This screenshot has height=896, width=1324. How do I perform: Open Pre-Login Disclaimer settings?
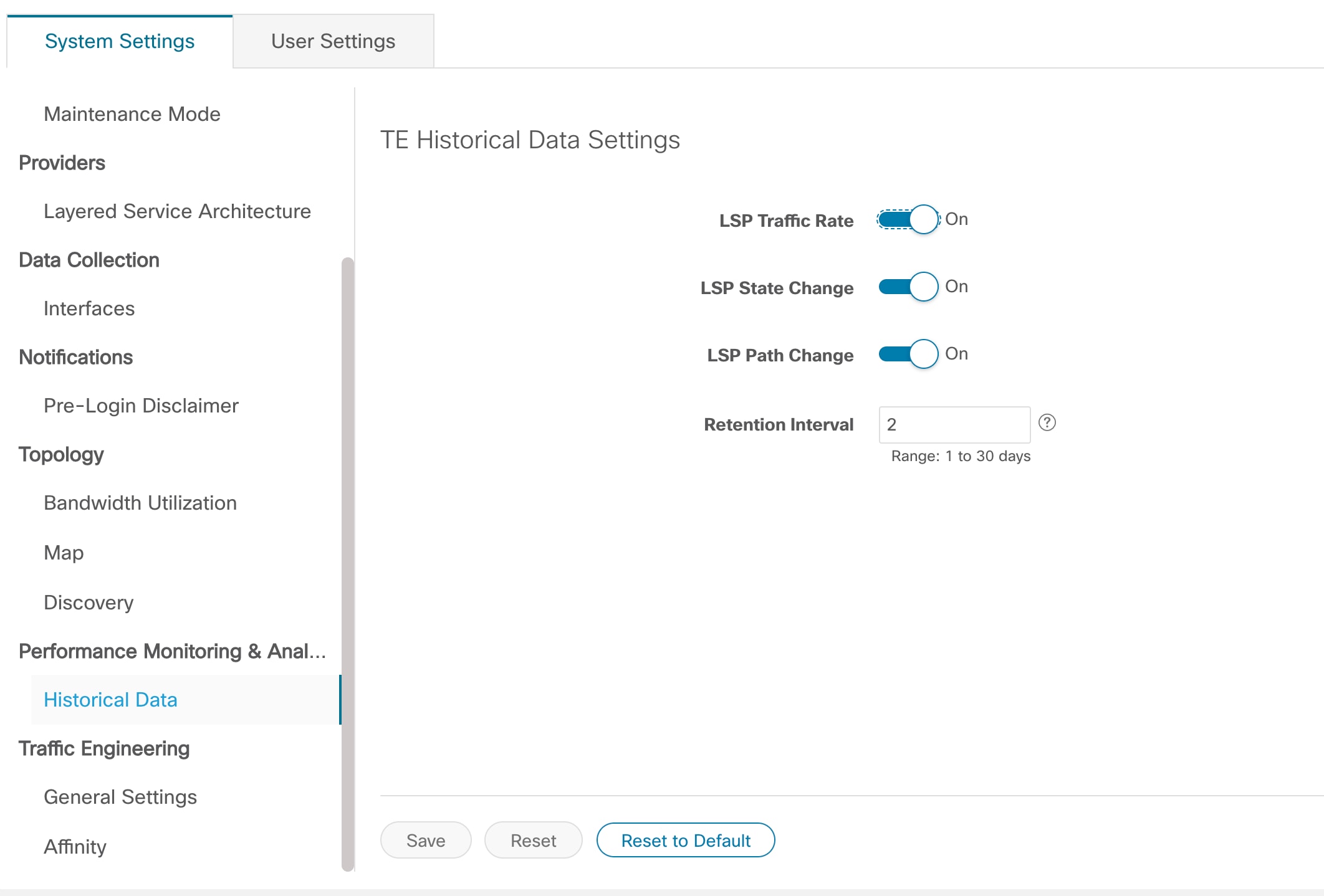pyautogui.click(x=141, y=406)
